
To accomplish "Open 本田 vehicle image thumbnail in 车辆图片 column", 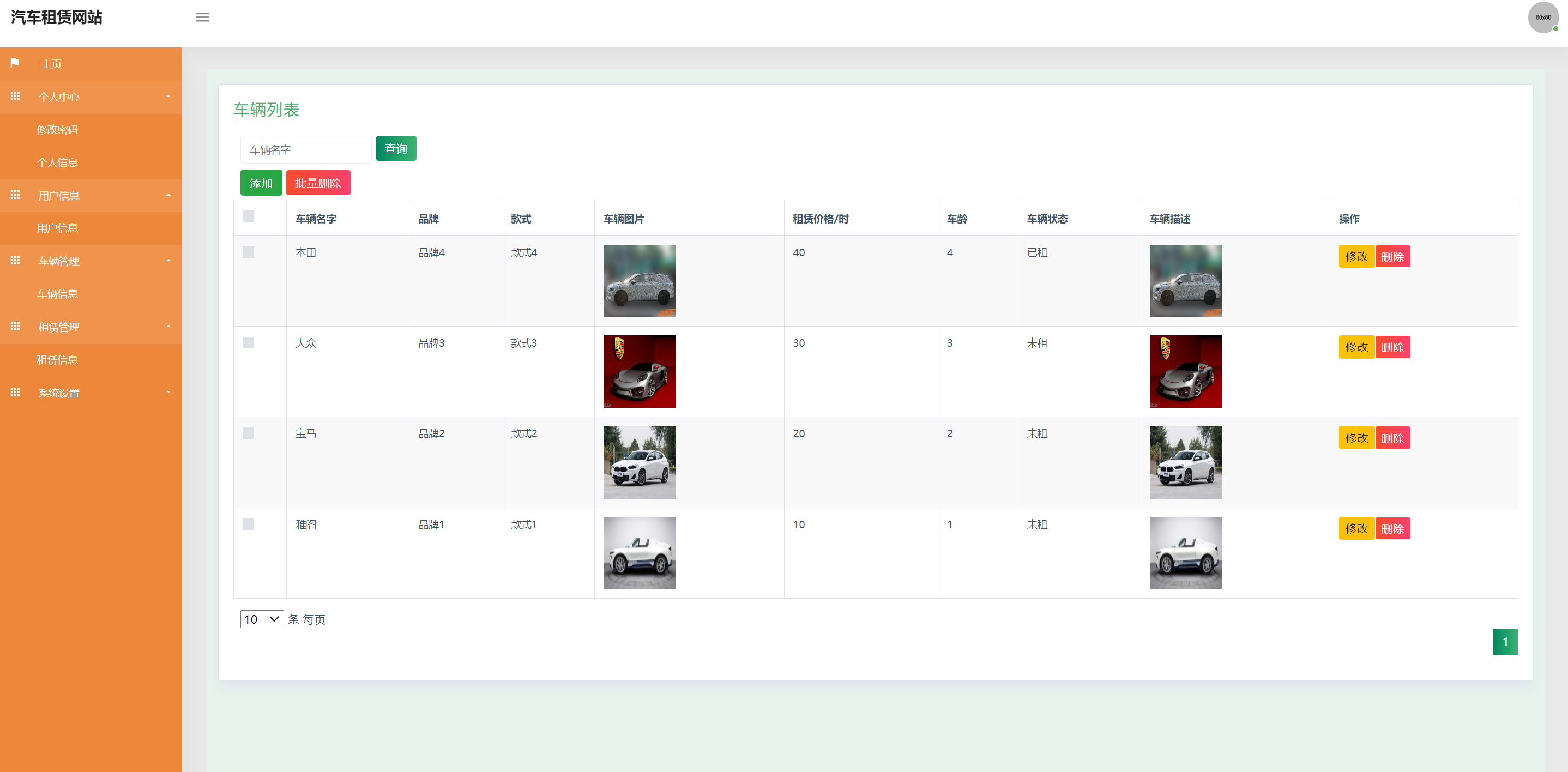I will 640,281.
